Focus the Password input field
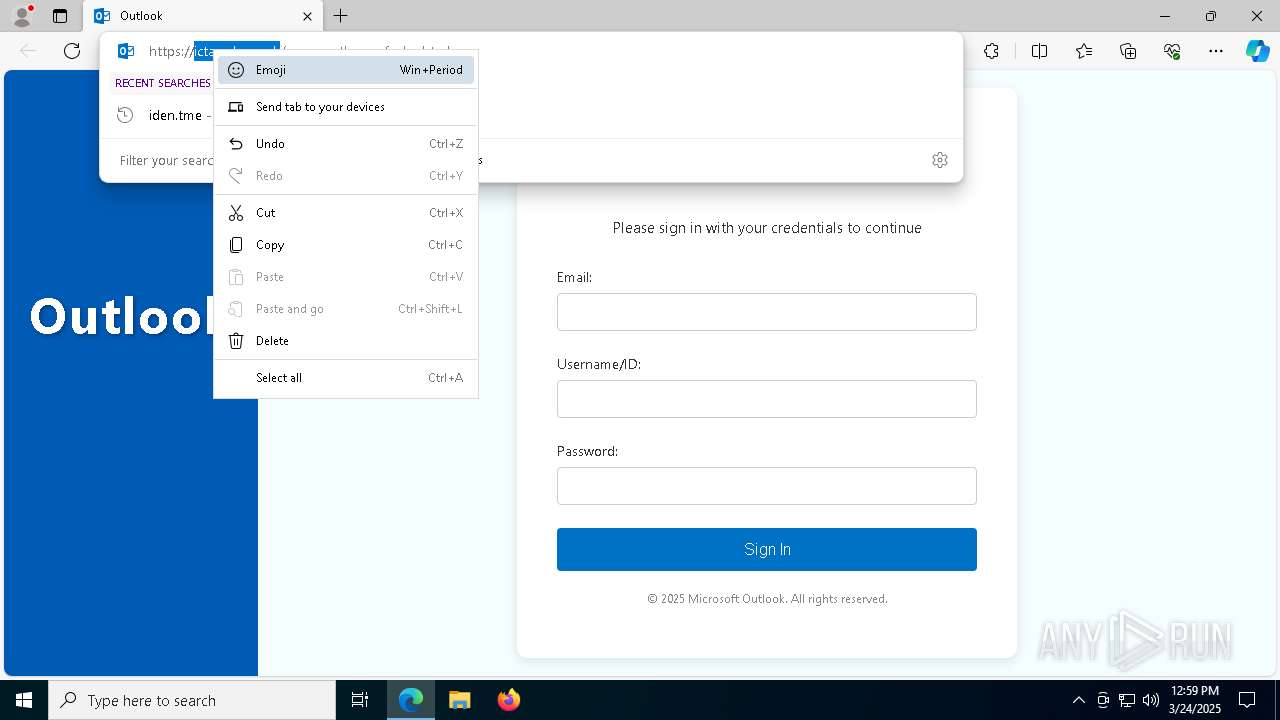Image resolution: width=1280 pixels, height=720 pixels. 767,486
